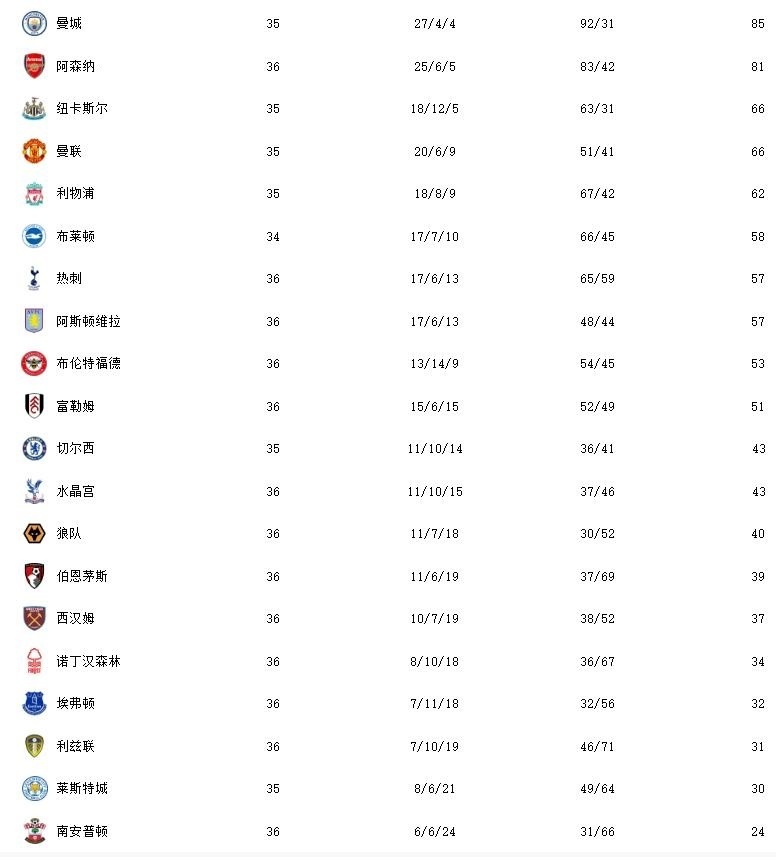Open the Chelsea club crest icon
The image size is (776, 857).
click(x=34, y=448)
